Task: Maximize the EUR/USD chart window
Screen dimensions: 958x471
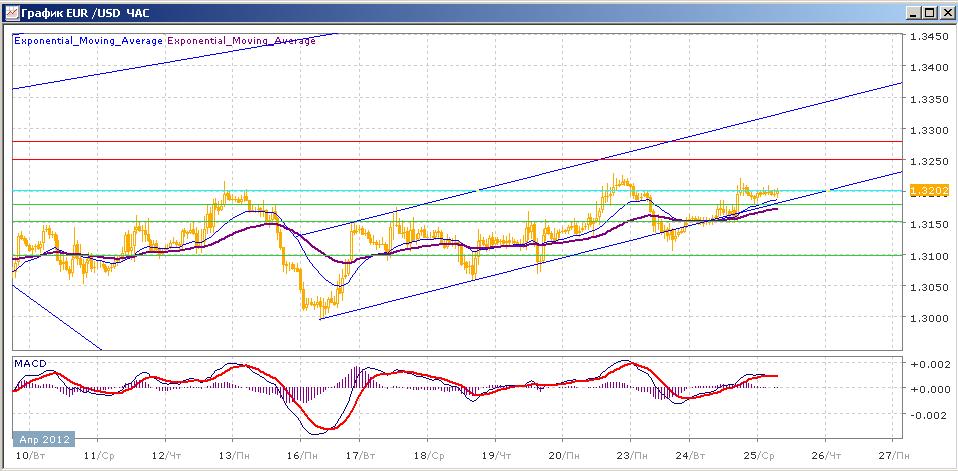Action: coord(929,12)
